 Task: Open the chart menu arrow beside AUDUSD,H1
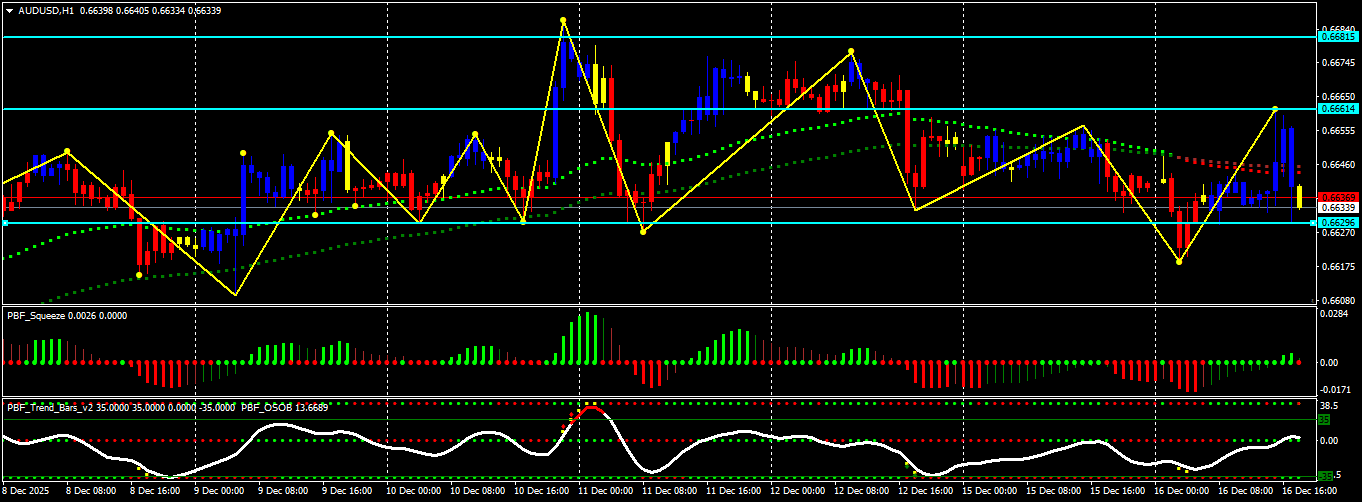(10, 10)
